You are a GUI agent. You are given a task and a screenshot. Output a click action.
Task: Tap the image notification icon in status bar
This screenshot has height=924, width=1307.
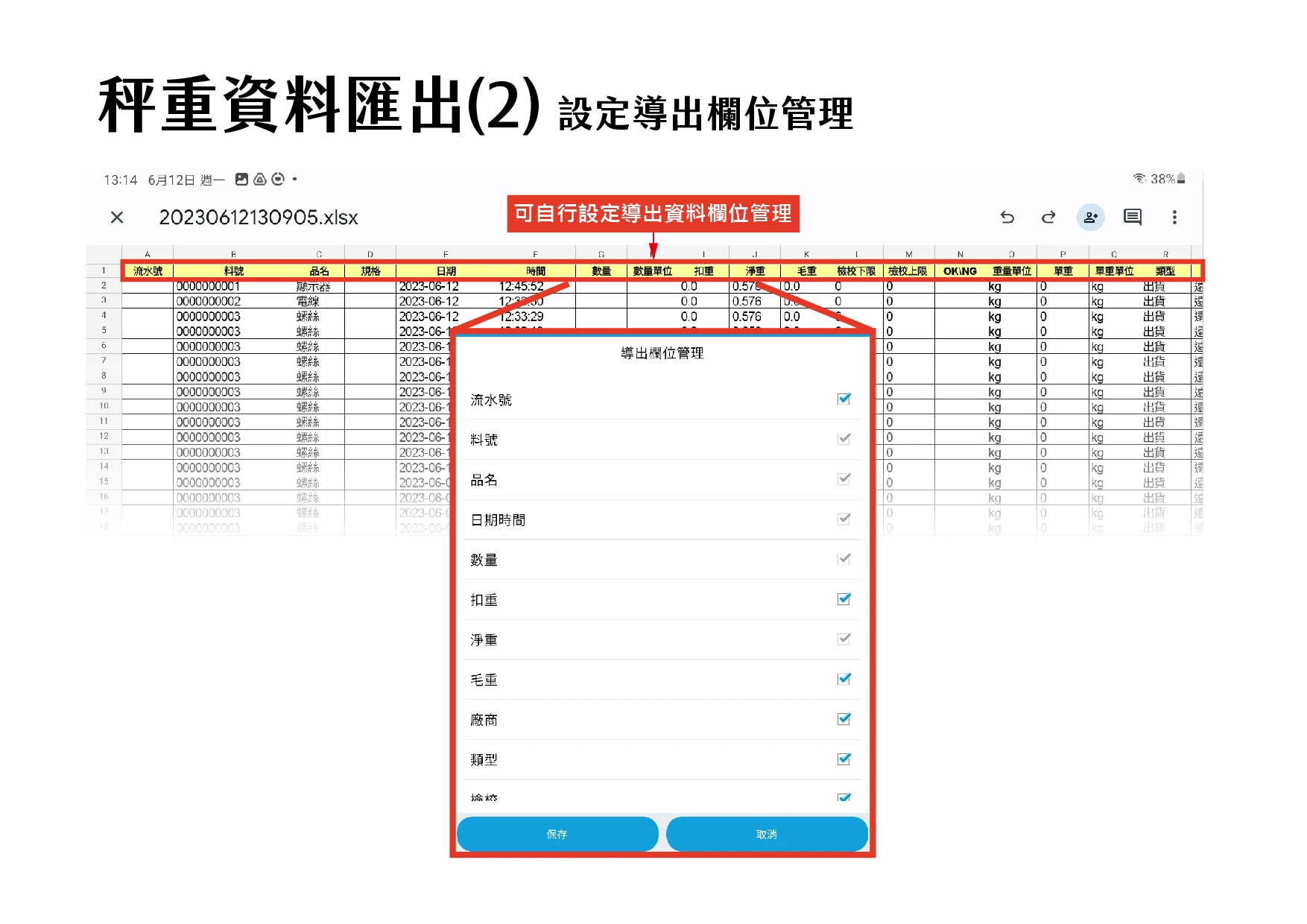click(241, 179)
